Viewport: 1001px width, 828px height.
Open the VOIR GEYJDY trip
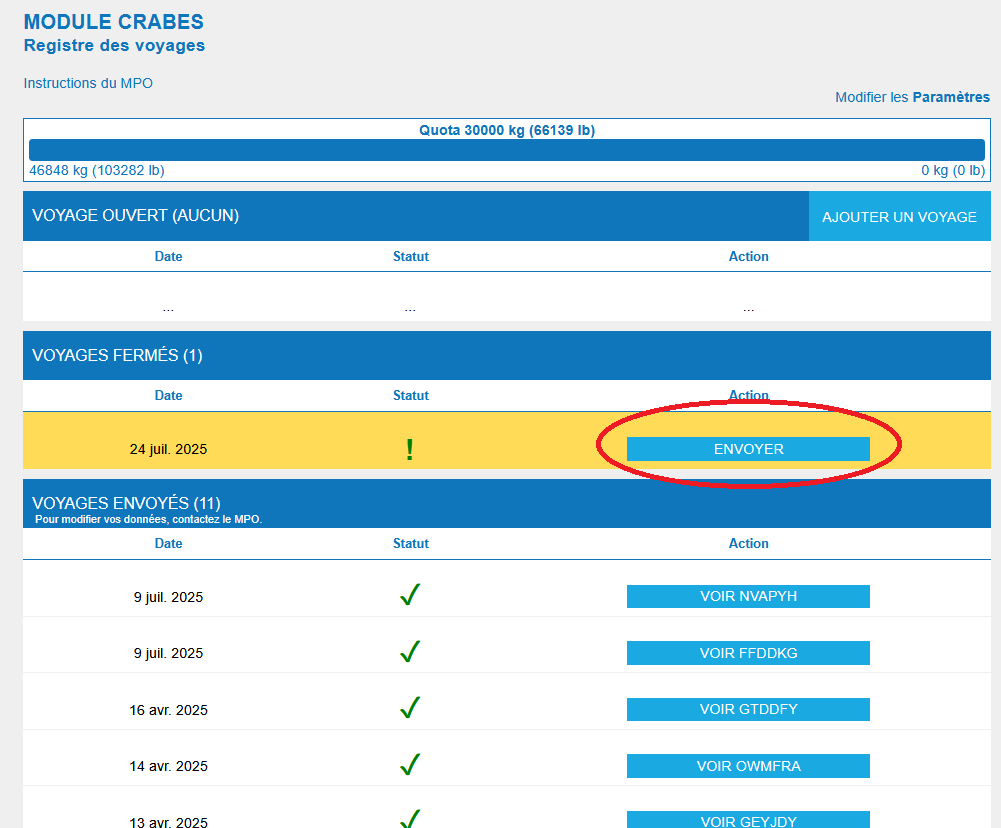click(x=748, y=820)
